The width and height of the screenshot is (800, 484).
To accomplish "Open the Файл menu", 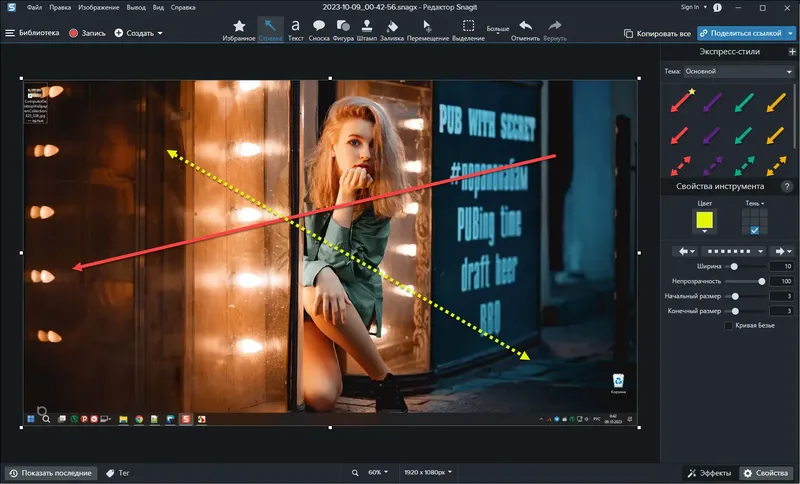I will [x=35, y=7].
